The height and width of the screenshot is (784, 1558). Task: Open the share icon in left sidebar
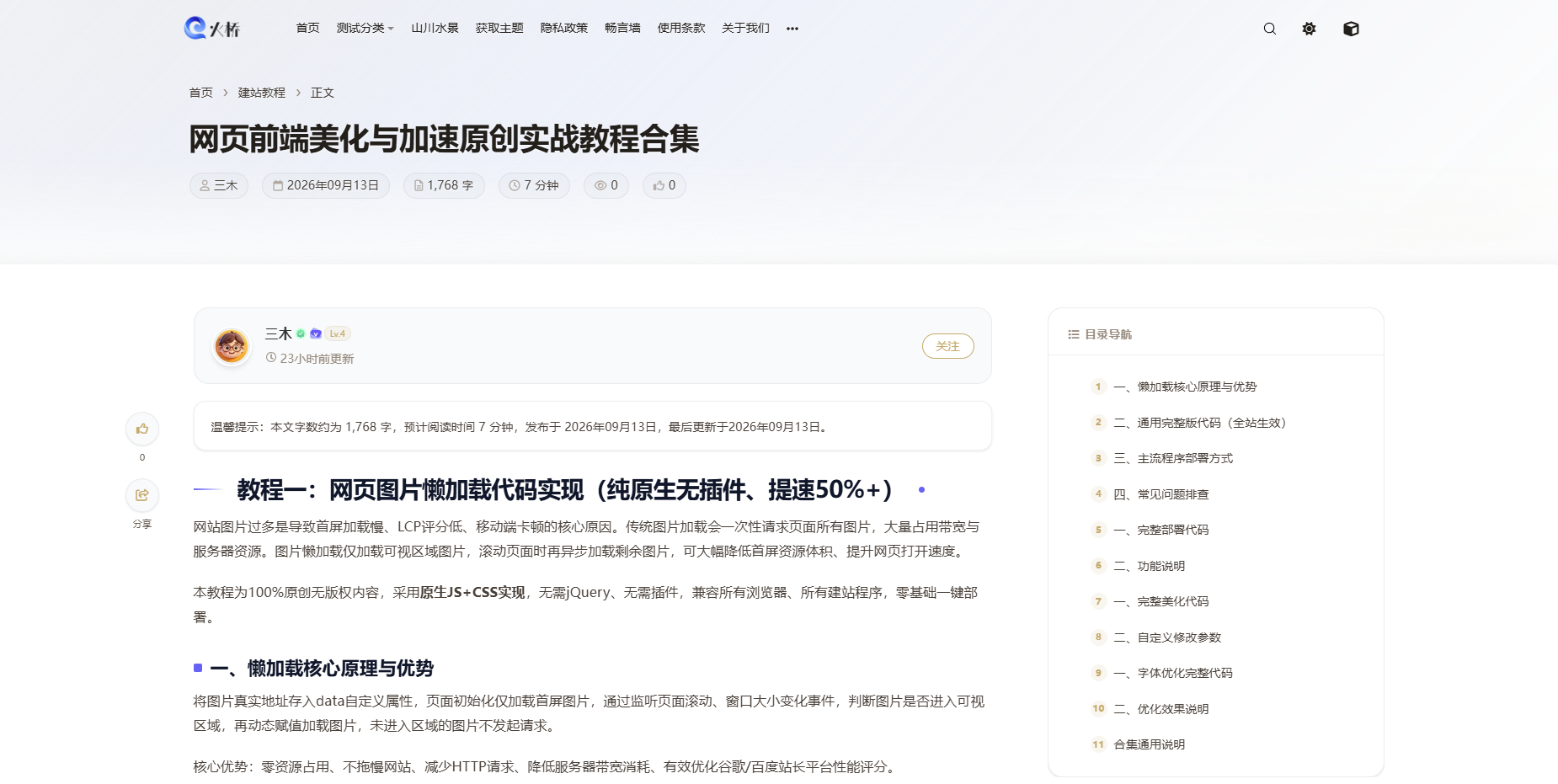[142, 495]
